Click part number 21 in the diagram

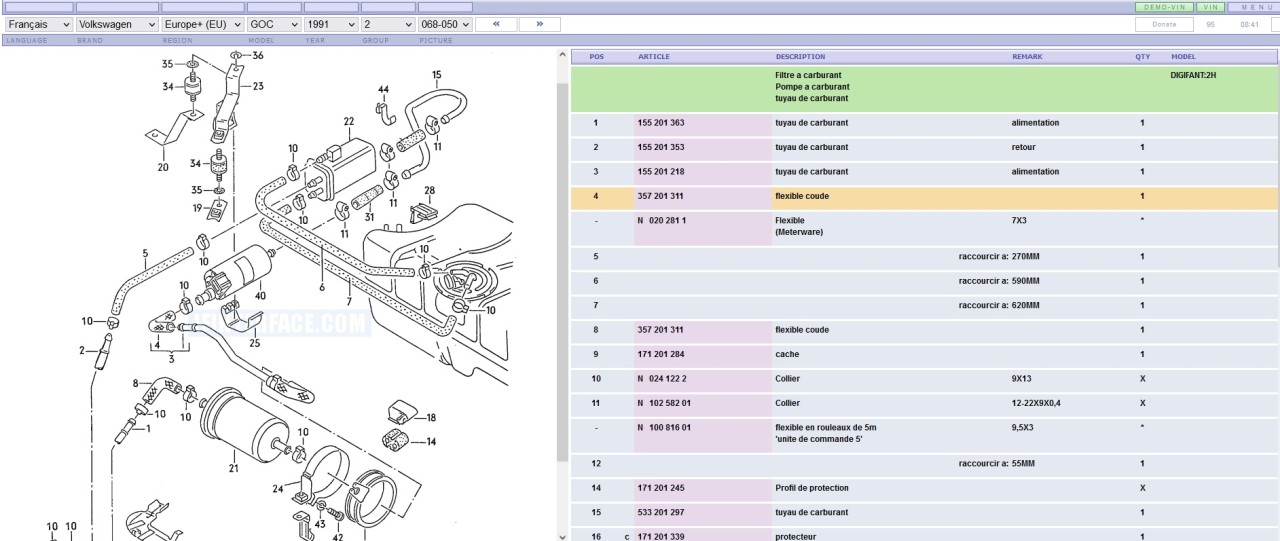click(233, 467)
